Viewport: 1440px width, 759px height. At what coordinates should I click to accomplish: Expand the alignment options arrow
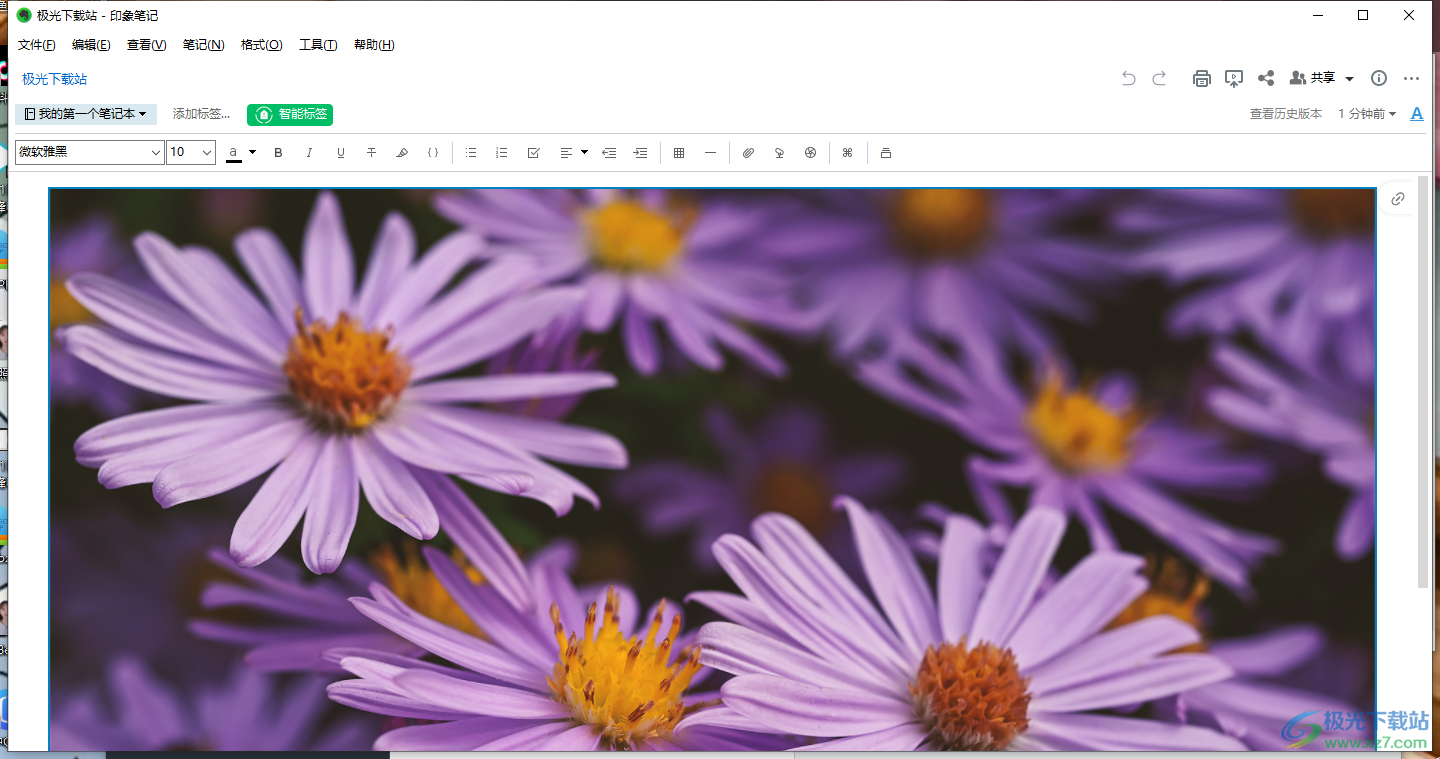(584, 153)
